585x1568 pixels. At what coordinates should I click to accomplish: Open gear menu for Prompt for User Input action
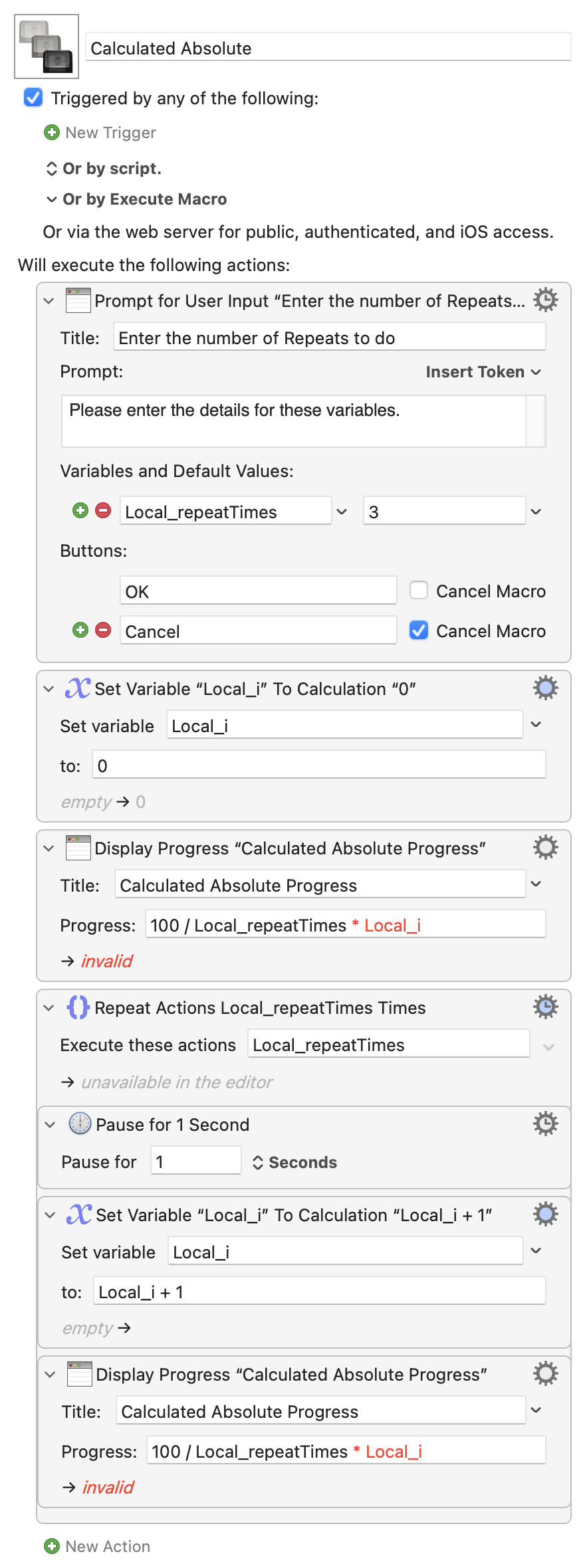coord(545,300)
